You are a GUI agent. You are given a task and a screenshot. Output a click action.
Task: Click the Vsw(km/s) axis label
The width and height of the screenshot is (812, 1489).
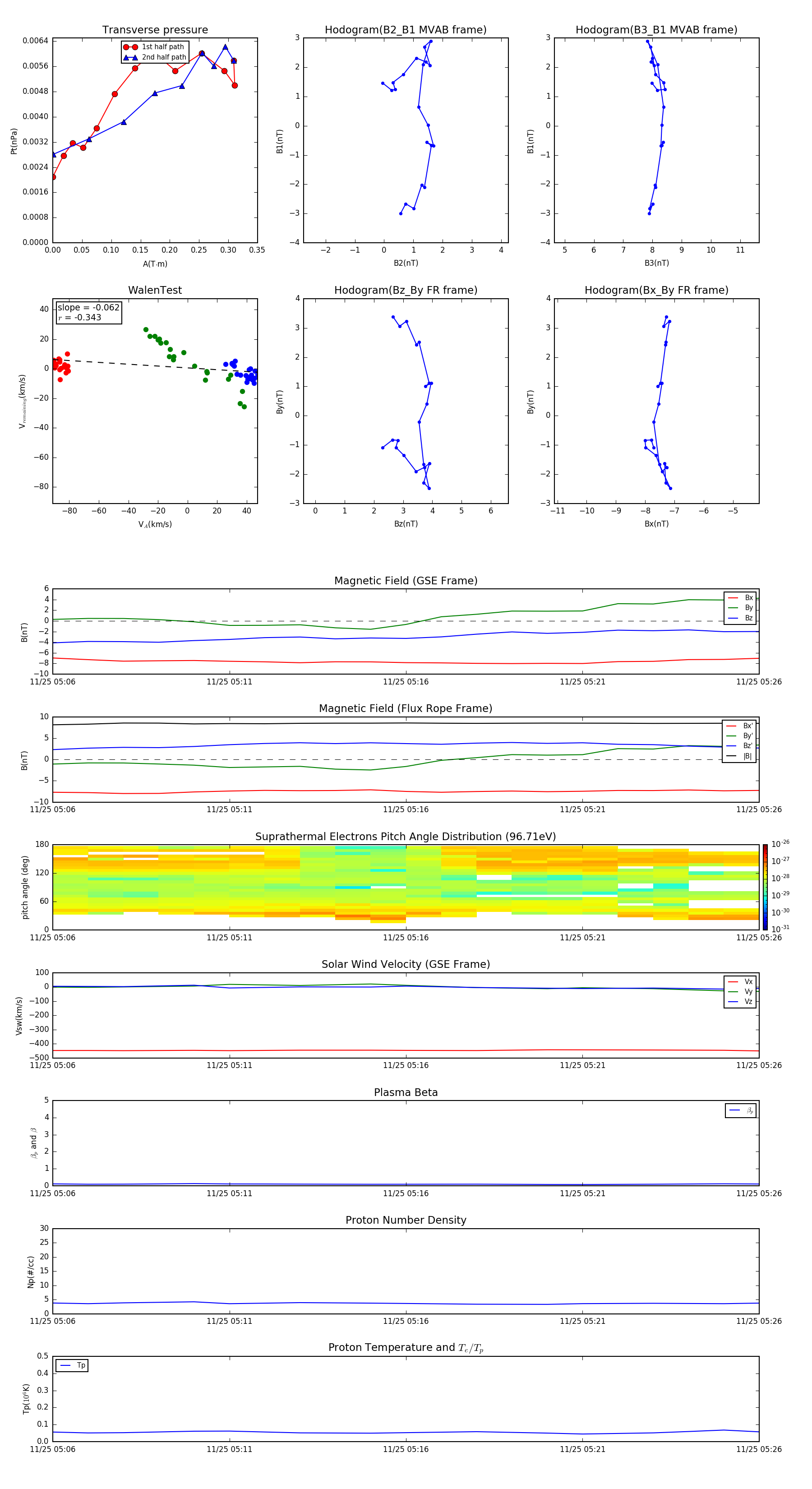pyautogui.click(x=19, y=1016)
